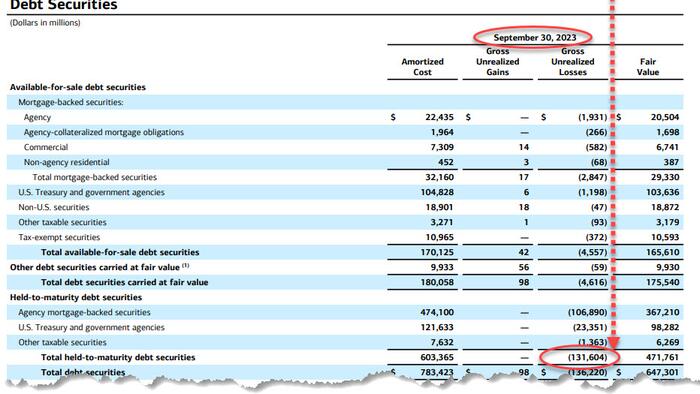Click the Available-for-sale debt securities heading
This screenshot has width=700, height=394.
78,87
